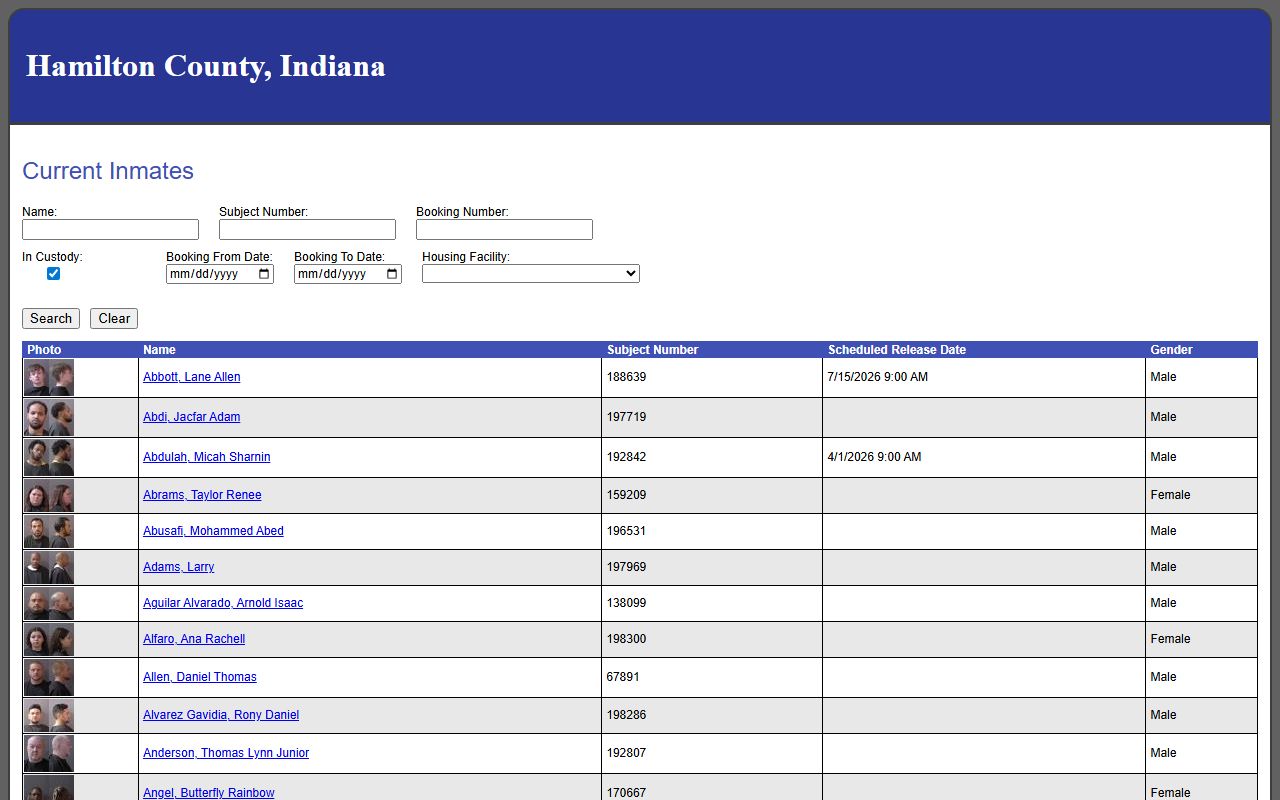Viewport: 1280px width, 800px height.
Task: Open Adams, Larry record
Action: point(179,567)
